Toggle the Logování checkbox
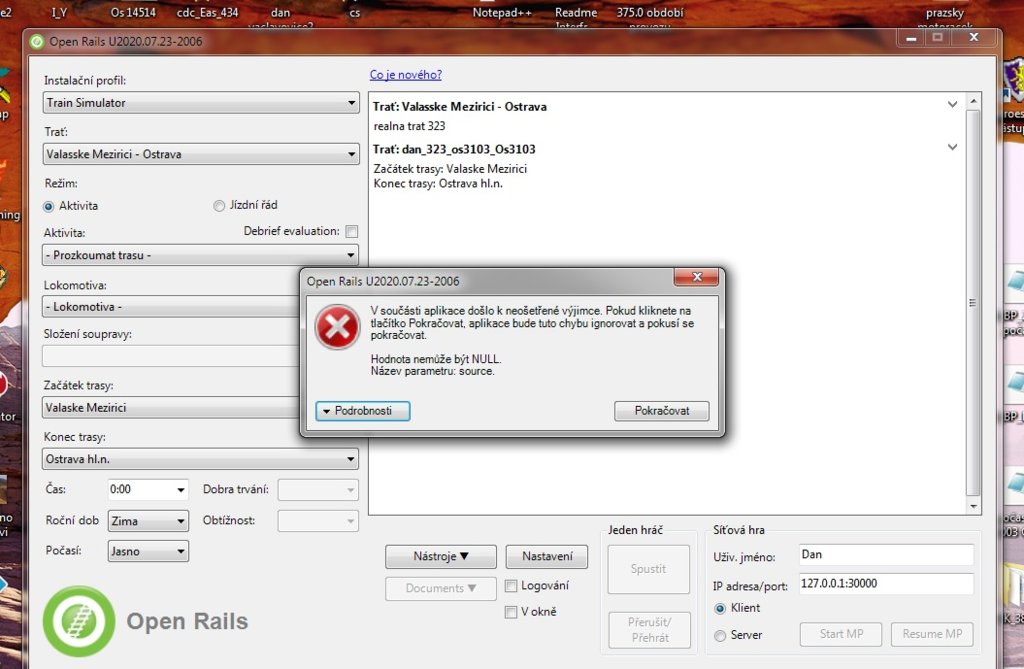Screen dimensions: 1024x669 pos(511,586)
